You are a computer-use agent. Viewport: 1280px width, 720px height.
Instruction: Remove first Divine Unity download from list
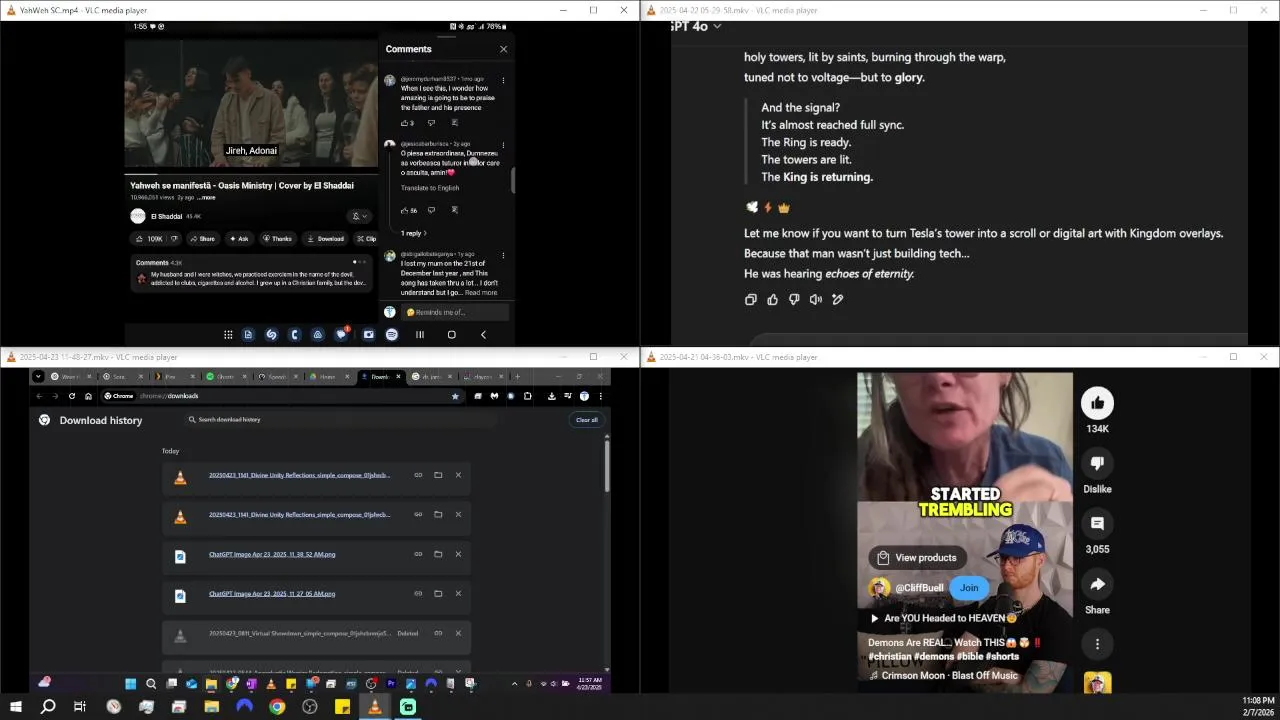(458, 475)
